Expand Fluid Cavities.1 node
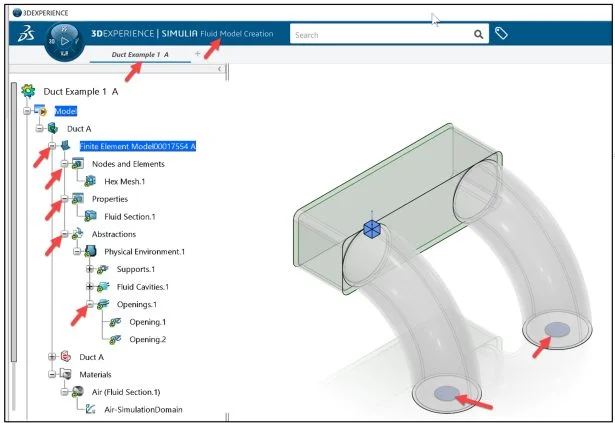This screenshot has height=423, width=615. click(x=90, y=287)
